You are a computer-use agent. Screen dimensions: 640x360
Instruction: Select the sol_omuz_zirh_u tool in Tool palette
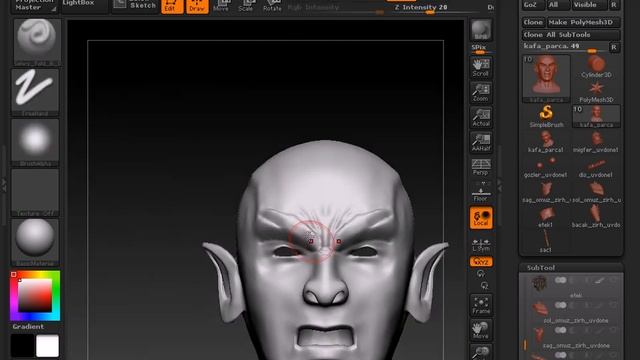pyautogui.click(x=596, y=192)
